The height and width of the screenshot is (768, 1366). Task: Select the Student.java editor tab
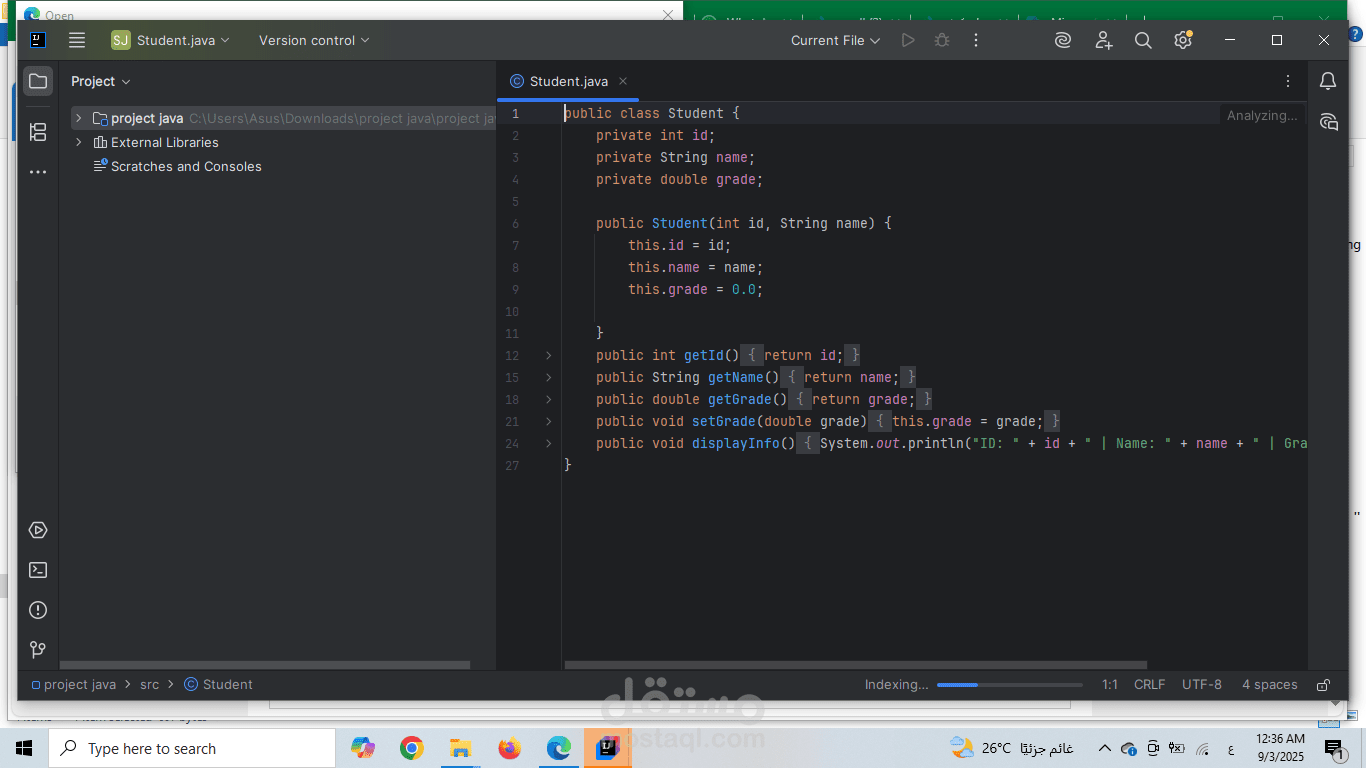tap(568, 81)
